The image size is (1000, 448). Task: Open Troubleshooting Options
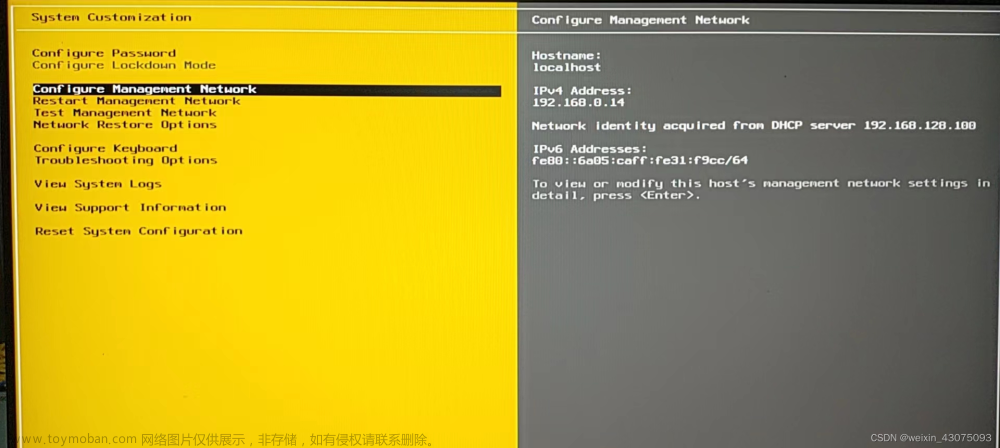click(126, 160)
